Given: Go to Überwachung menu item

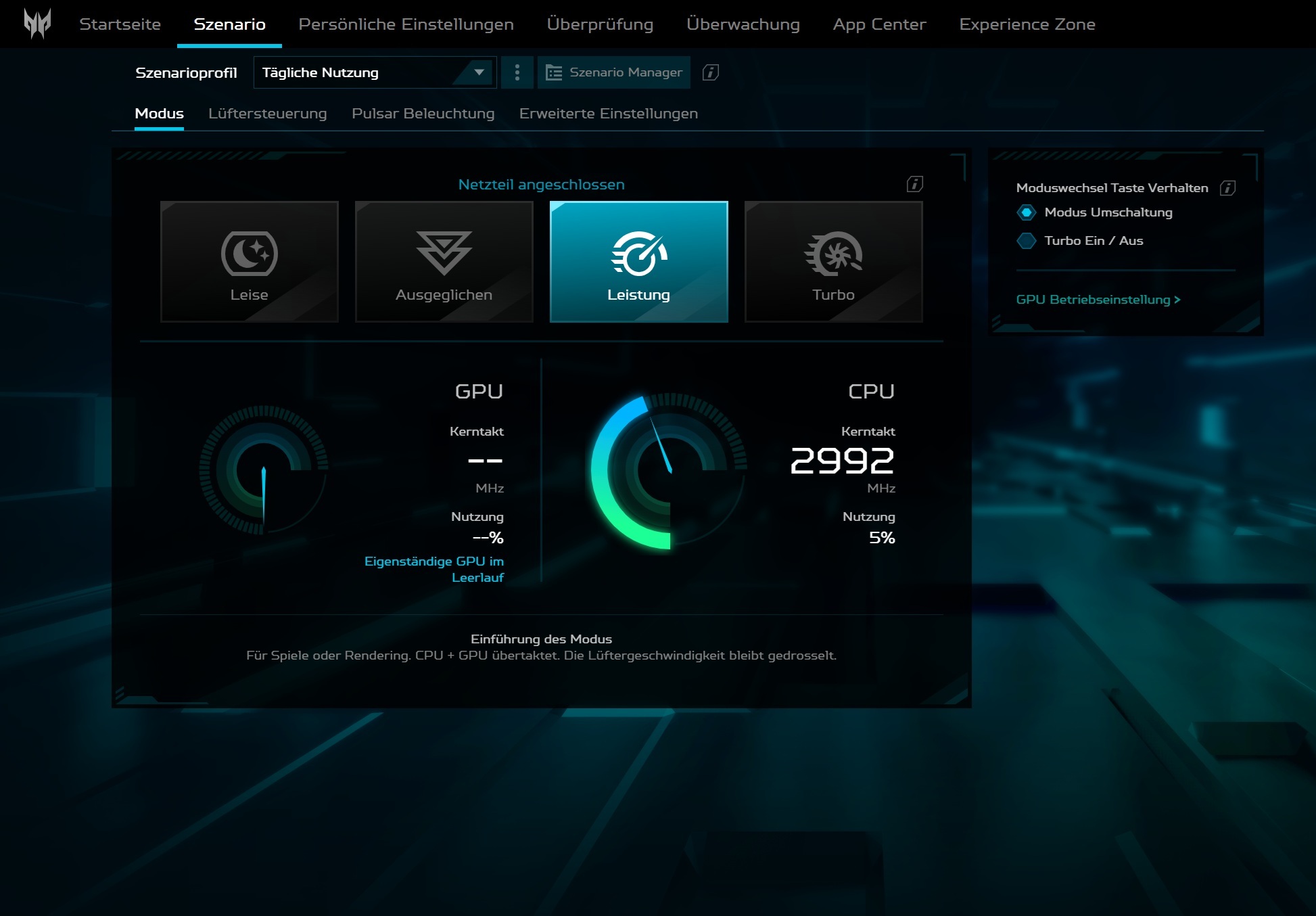Looking at the screenshot, I should tap(743, 24).
